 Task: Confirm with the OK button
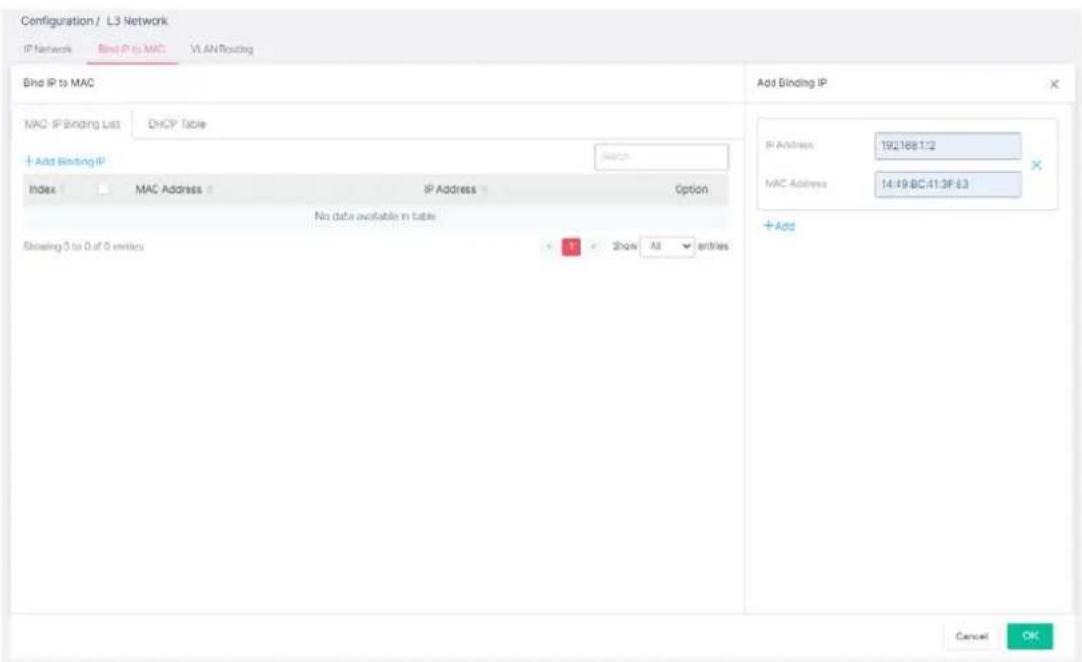(x=1030, y=636)
